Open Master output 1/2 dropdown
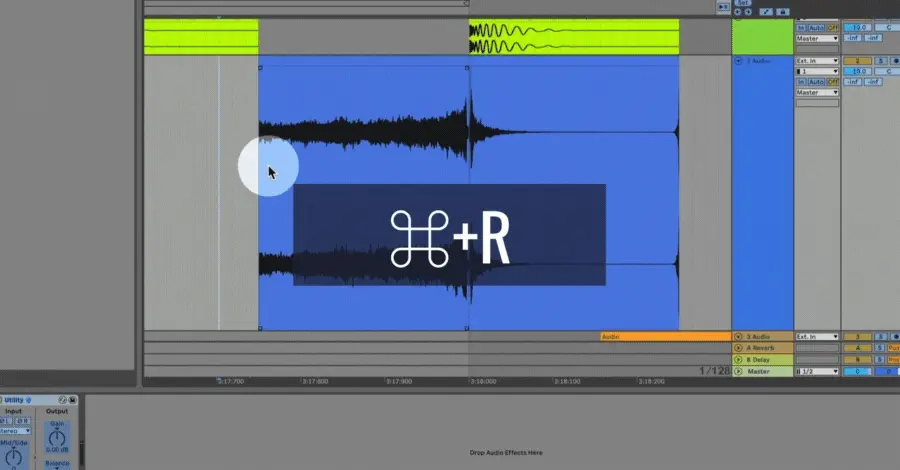 click(817, 371)
